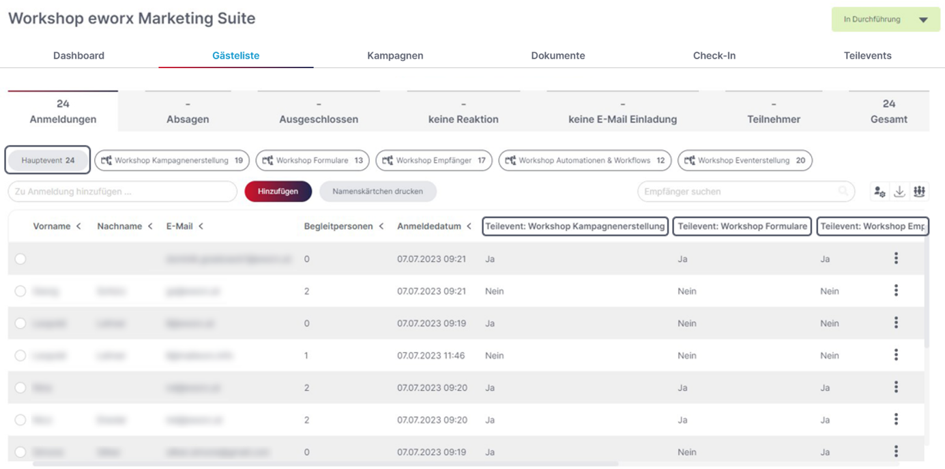Screen dimensions: 945x469
Task: Open the recipient settings icon
Action: (879, 192)
